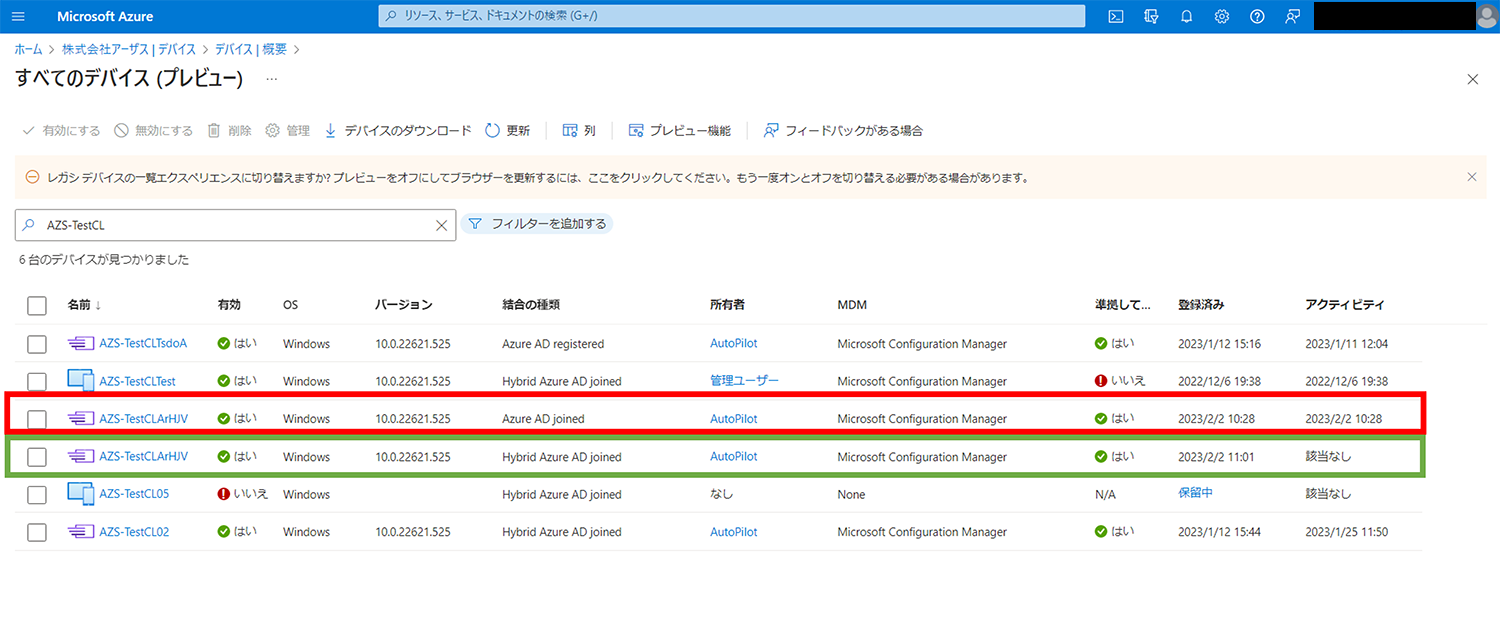Toggle the select-all devices checkbox
Viewport: 1500px width, 625px height.
click(x=37, y=305)
